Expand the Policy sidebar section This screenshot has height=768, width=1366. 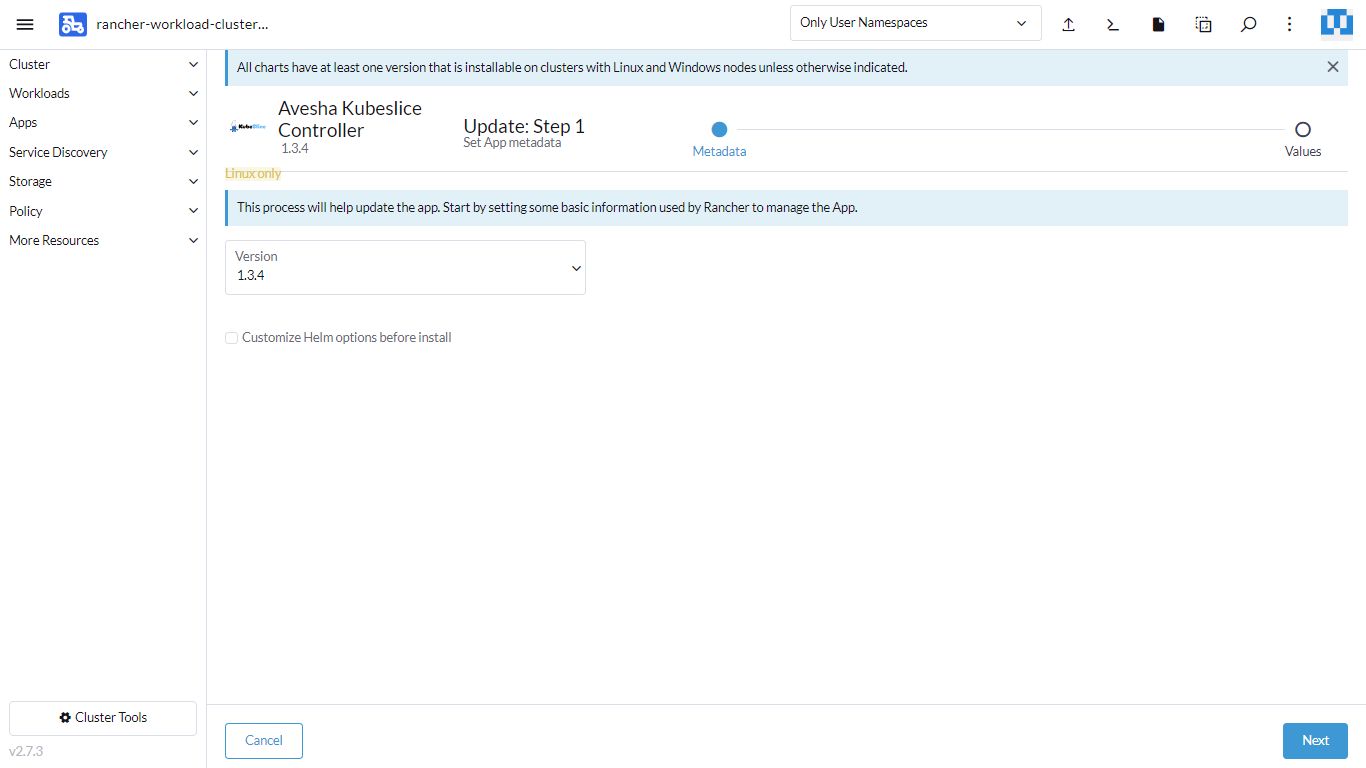(x=103, y=211)
